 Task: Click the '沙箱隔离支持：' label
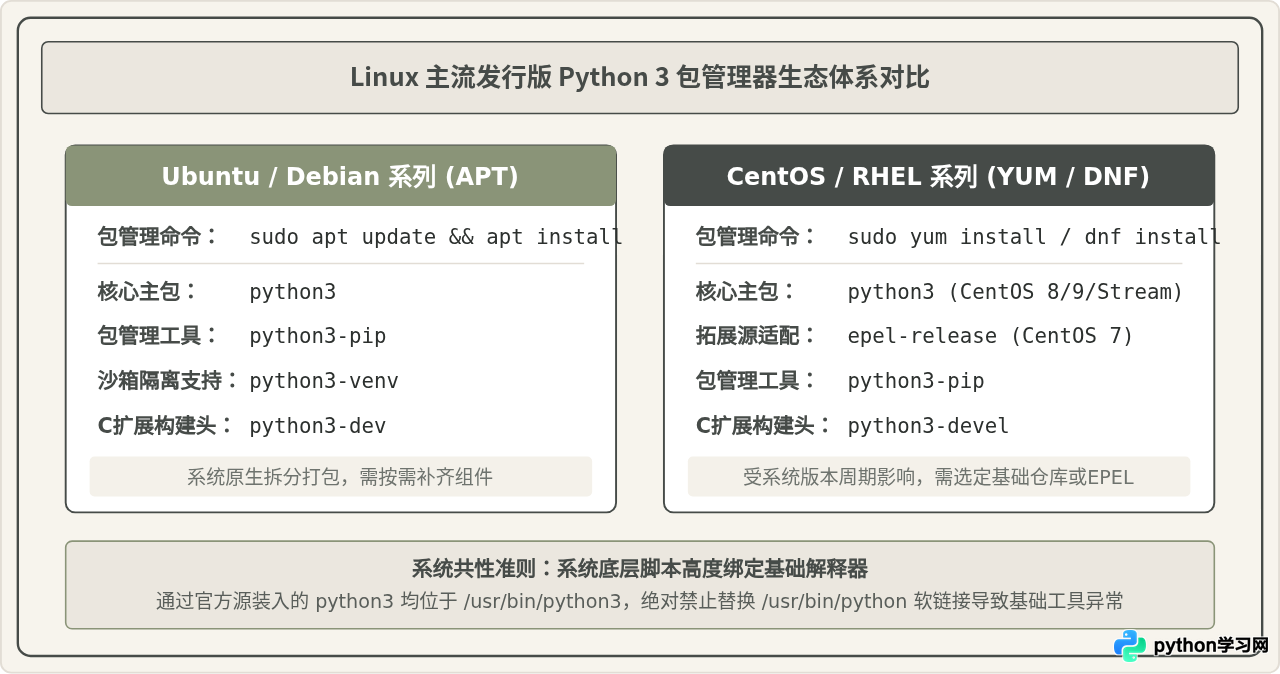point(169,381)
